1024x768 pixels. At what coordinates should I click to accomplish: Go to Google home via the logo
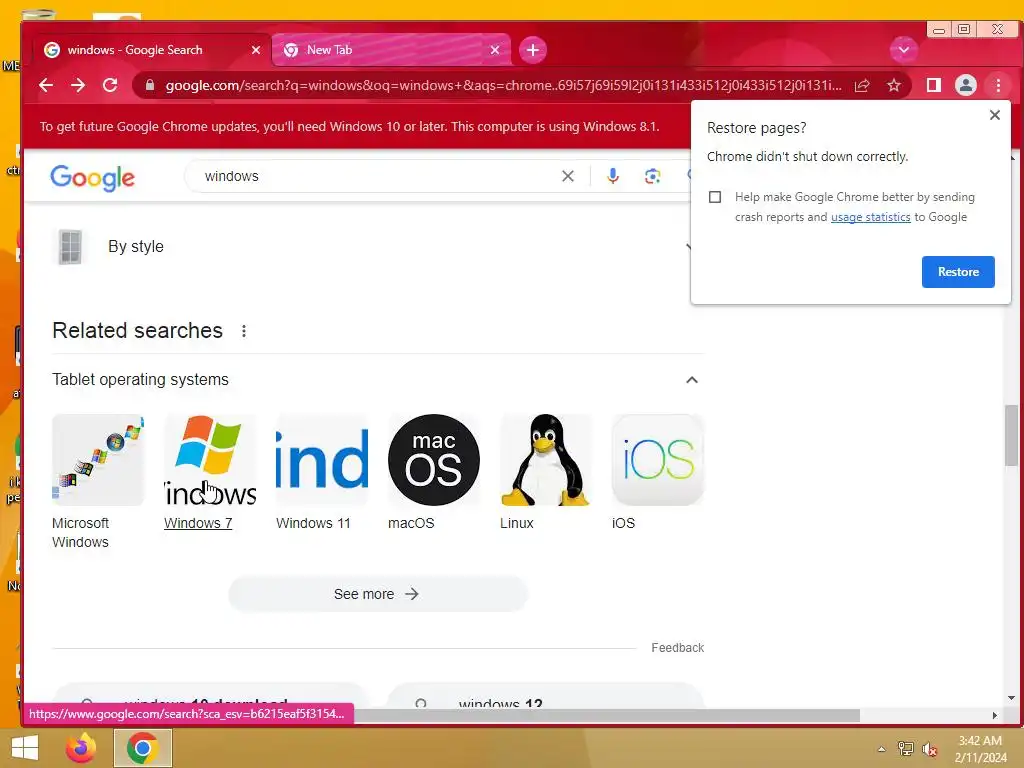pyautogui.click(x=93, y=177)
